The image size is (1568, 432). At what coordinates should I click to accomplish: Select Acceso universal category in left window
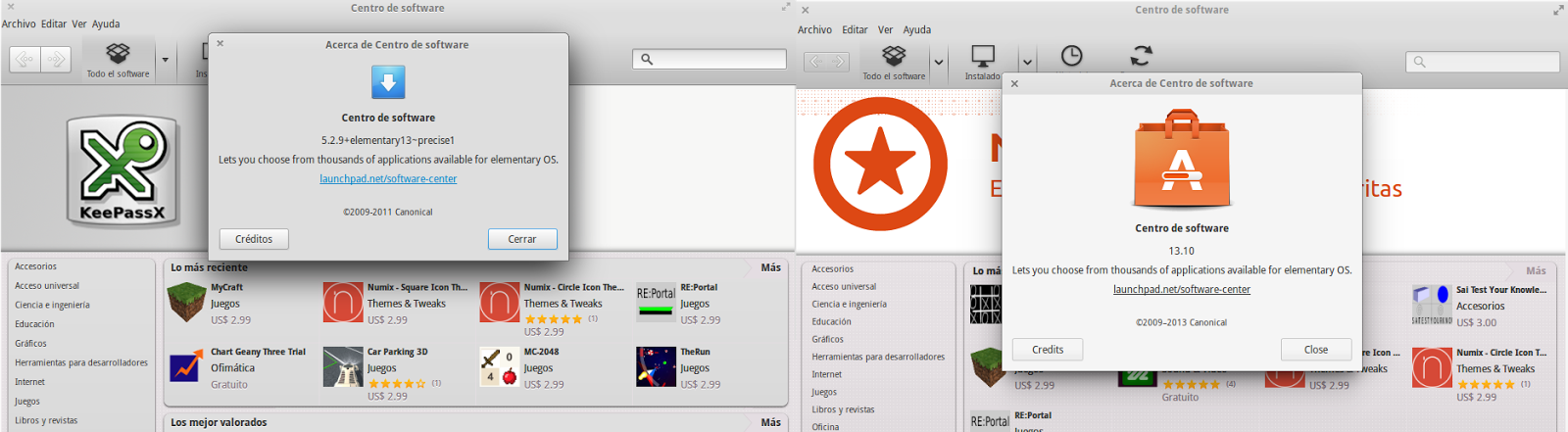tap(47, 286)
